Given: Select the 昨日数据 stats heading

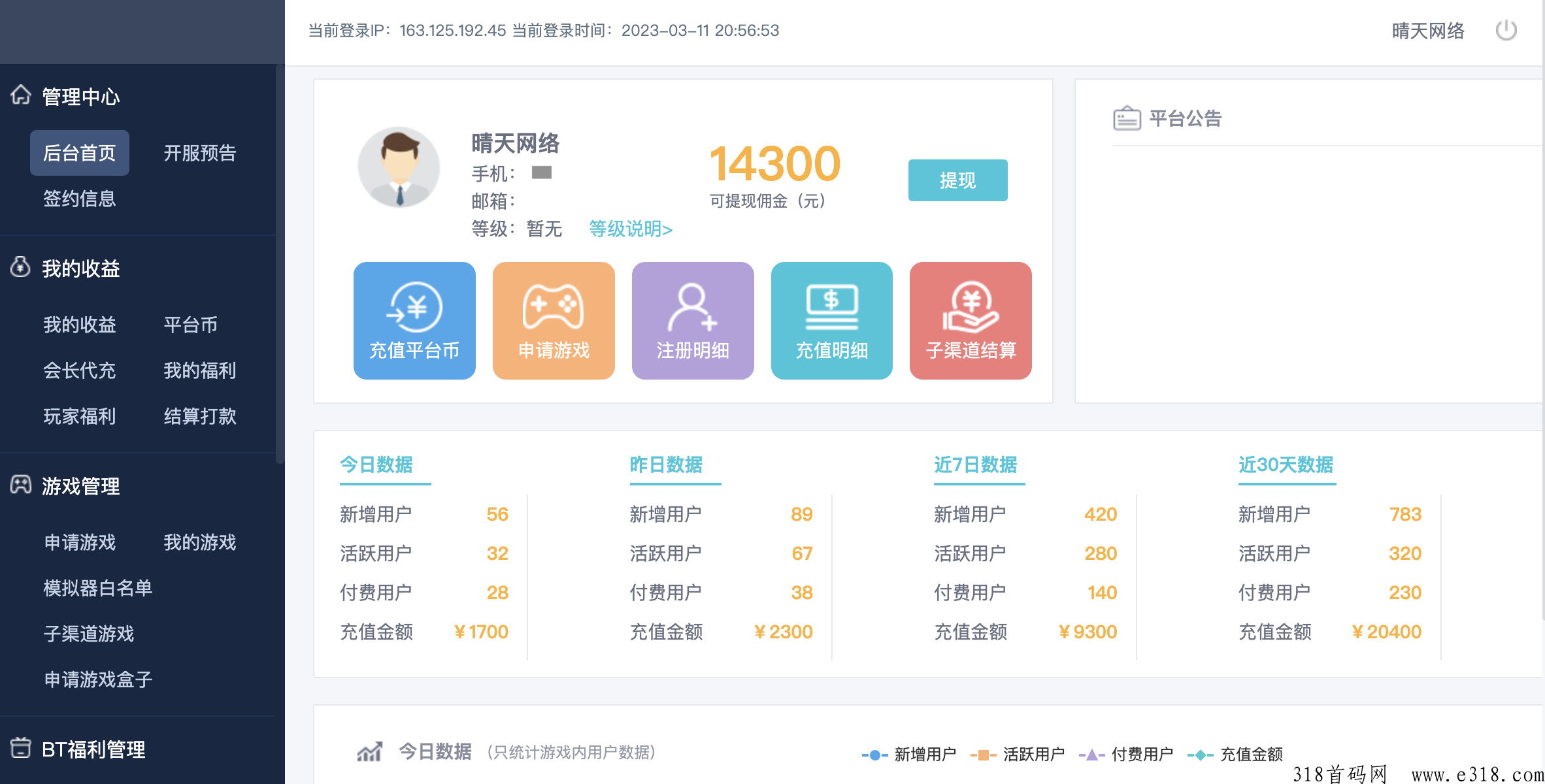Looking at the screenshot, I should 667,465.
